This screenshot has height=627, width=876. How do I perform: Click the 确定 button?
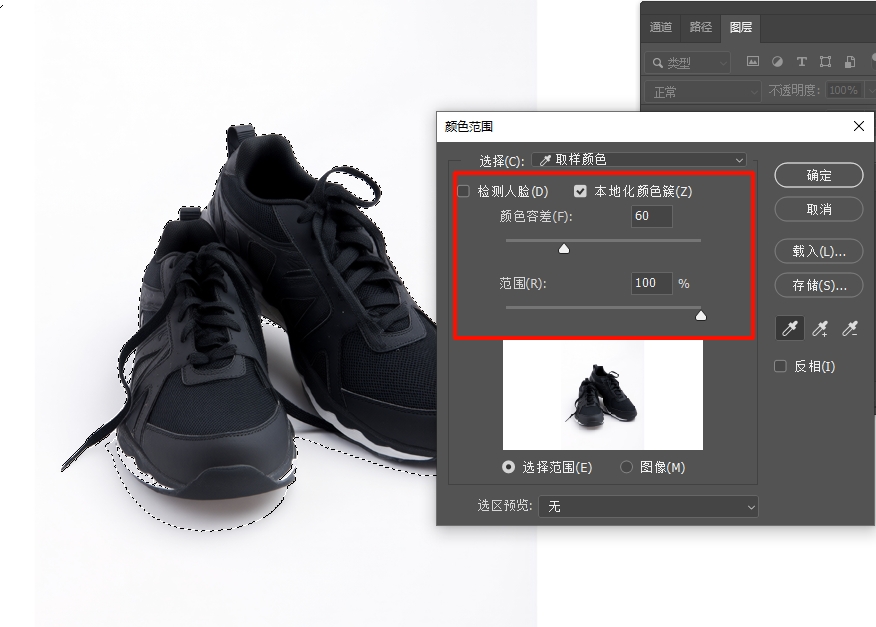click(818, 175)
